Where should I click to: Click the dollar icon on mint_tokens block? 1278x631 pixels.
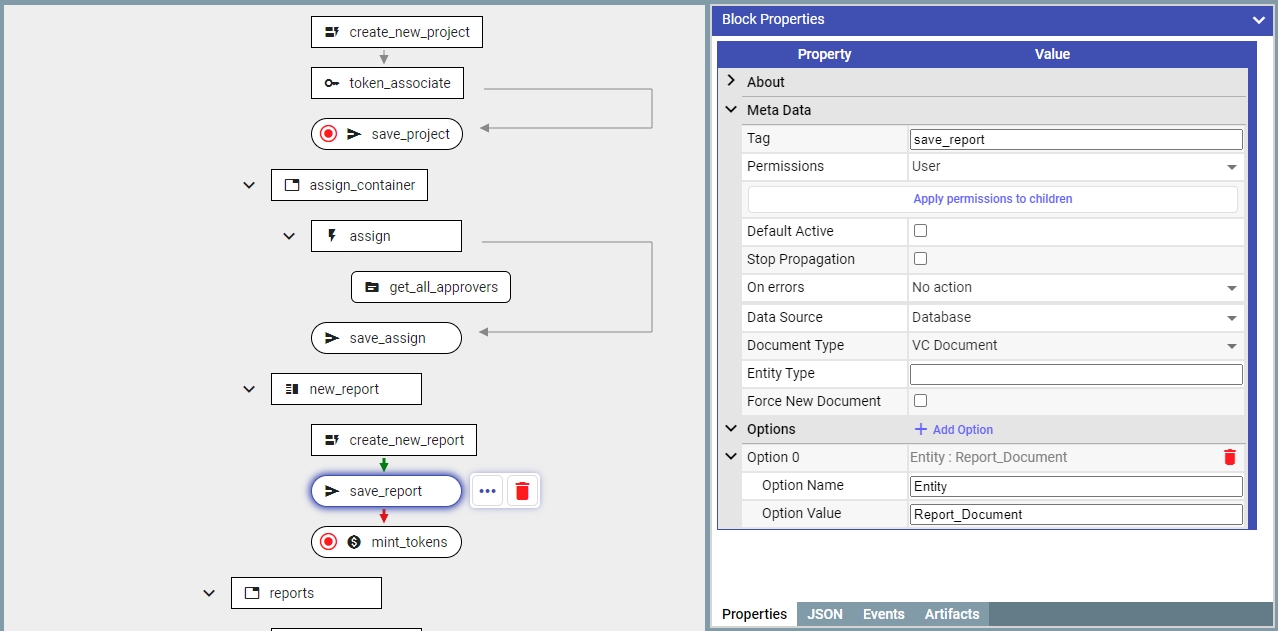click(354, 542)
